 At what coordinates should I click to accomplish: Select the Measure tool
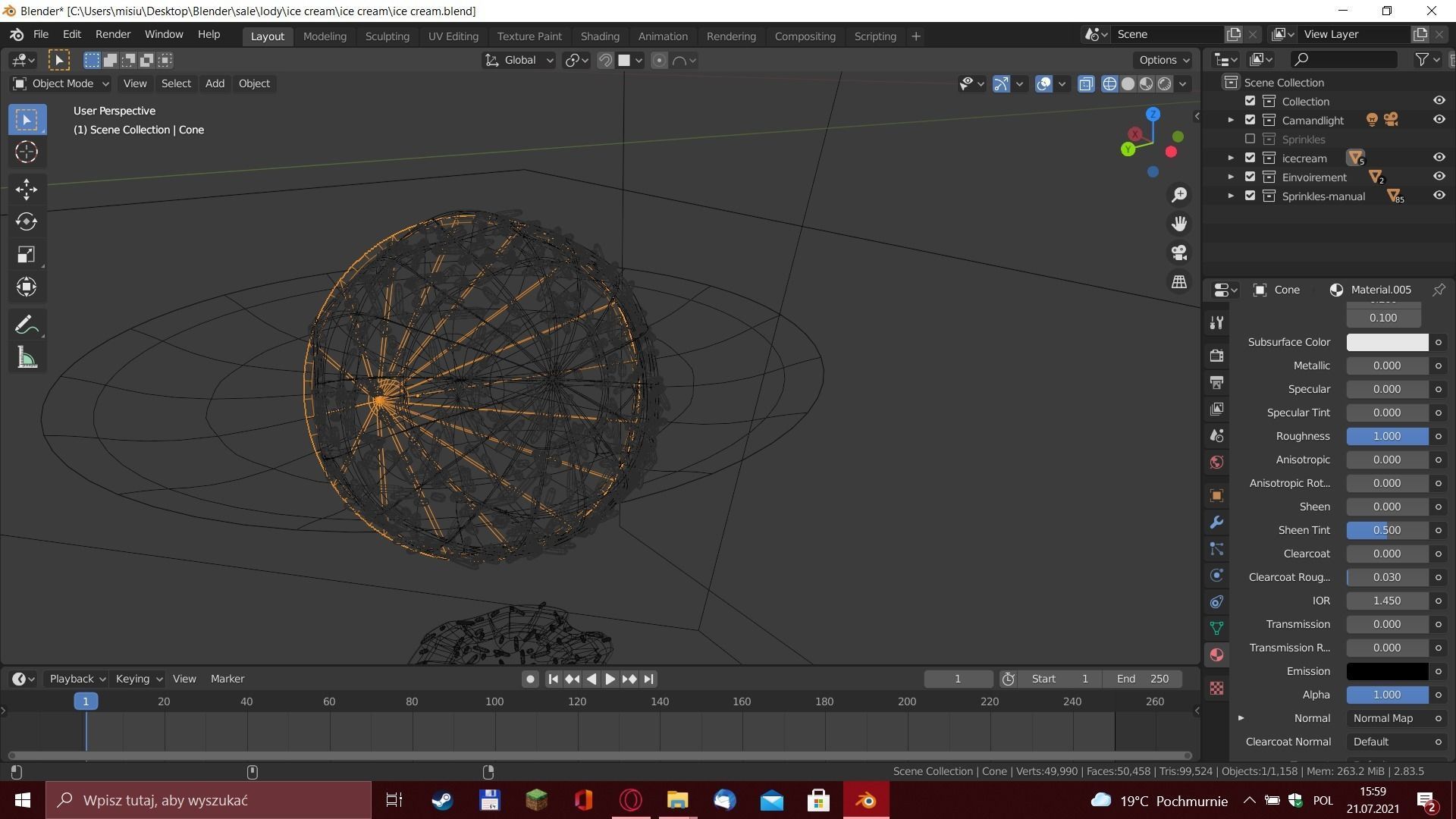coord(27,358)
